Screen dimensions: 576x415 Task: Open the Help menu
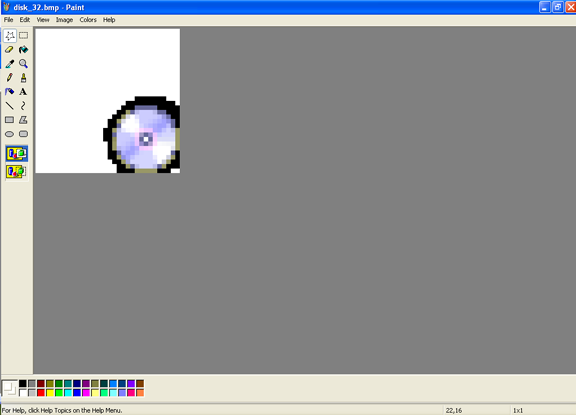(109, 20)
